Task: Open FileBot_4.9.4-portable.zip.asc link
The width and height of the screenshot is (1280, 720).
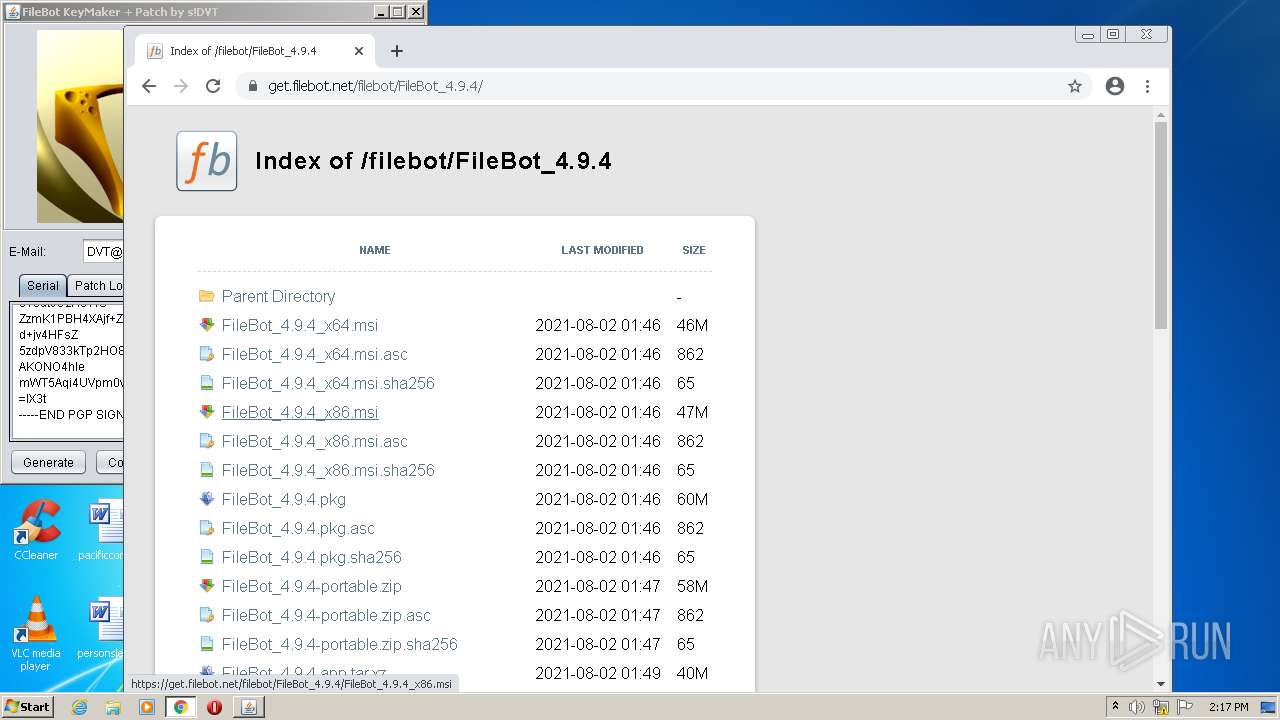Action: [326, 615]
